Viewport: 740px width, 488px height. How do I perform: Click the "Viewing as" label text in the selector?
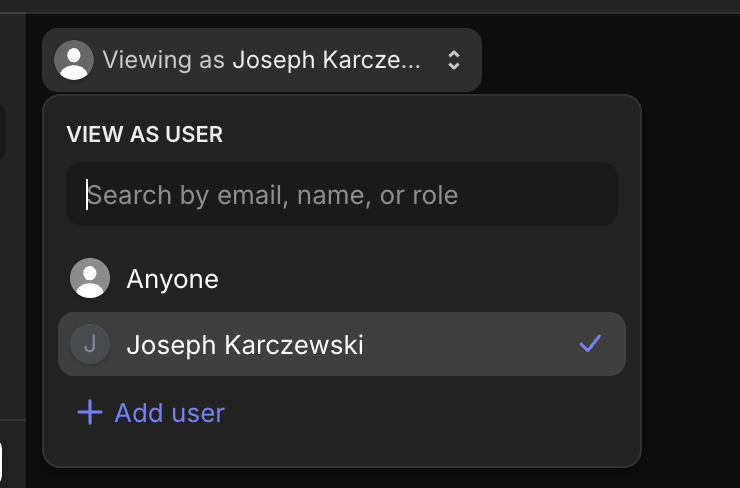[x=164, y=60]
